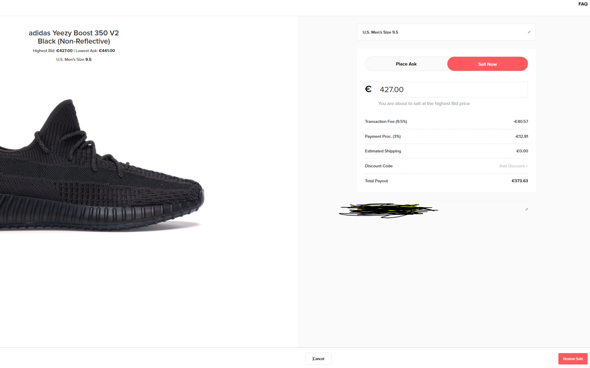Click the edit pencil beside the scribbled-out info
Viewport: 590px width, 368px height.
526,209
